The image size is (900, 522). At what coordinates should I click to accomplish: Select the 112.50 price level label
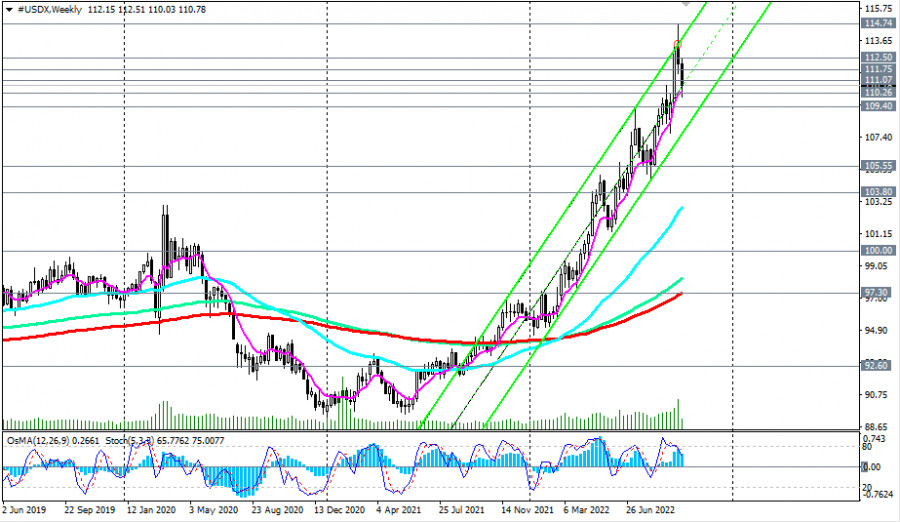(878, 58)
